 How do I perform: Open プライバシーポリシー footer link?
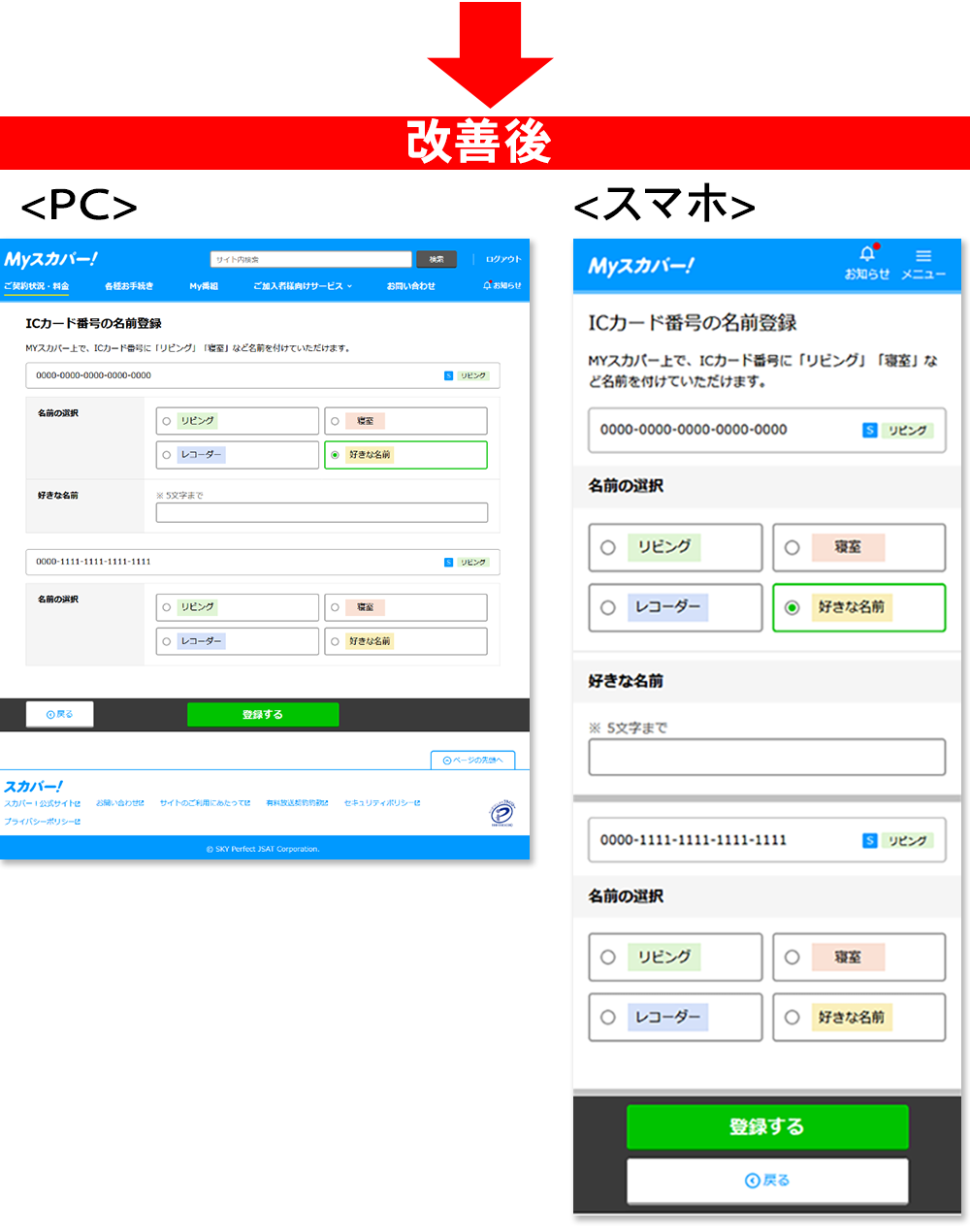(x=43, y=822)
